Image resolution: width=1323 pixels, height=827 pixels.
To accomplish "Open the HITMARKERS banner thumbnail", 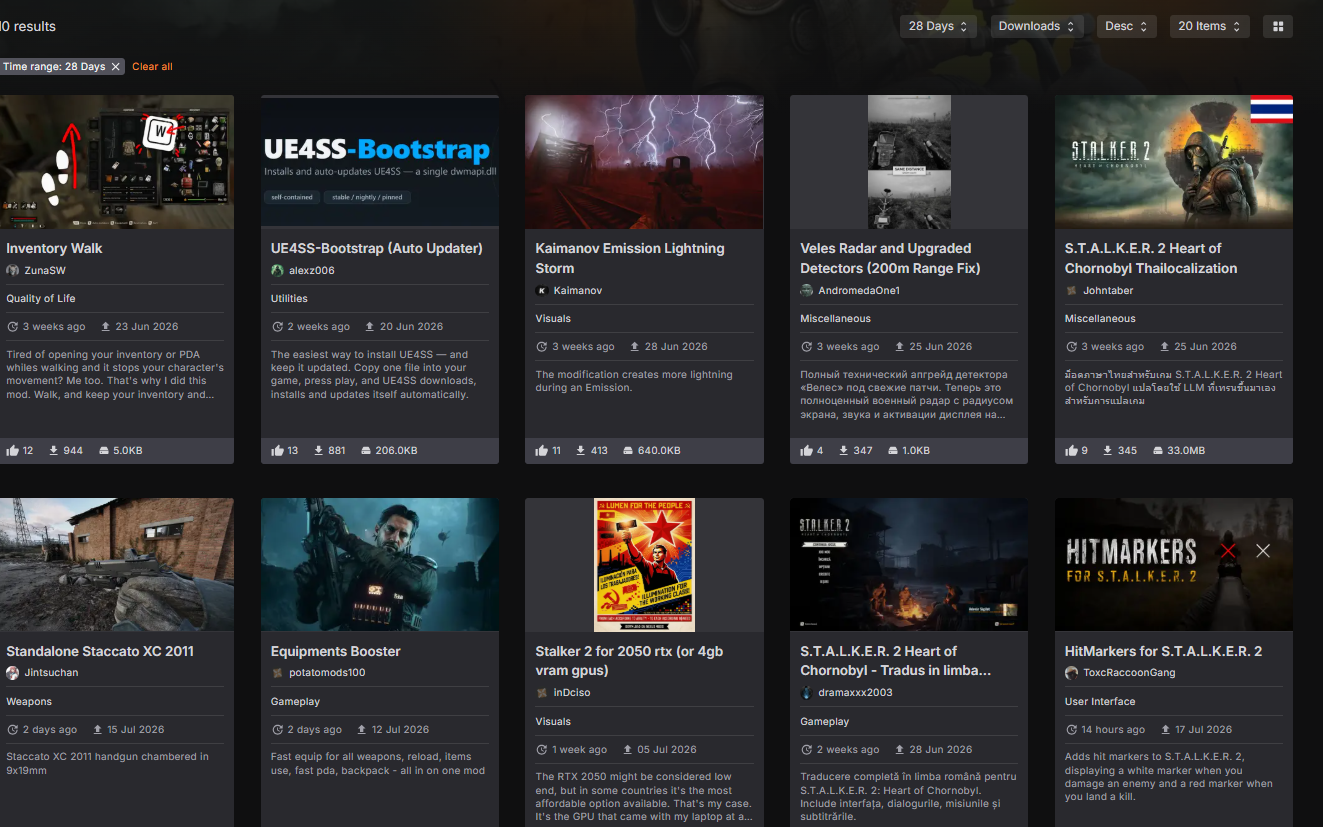I will click(x=1174, y=565).
